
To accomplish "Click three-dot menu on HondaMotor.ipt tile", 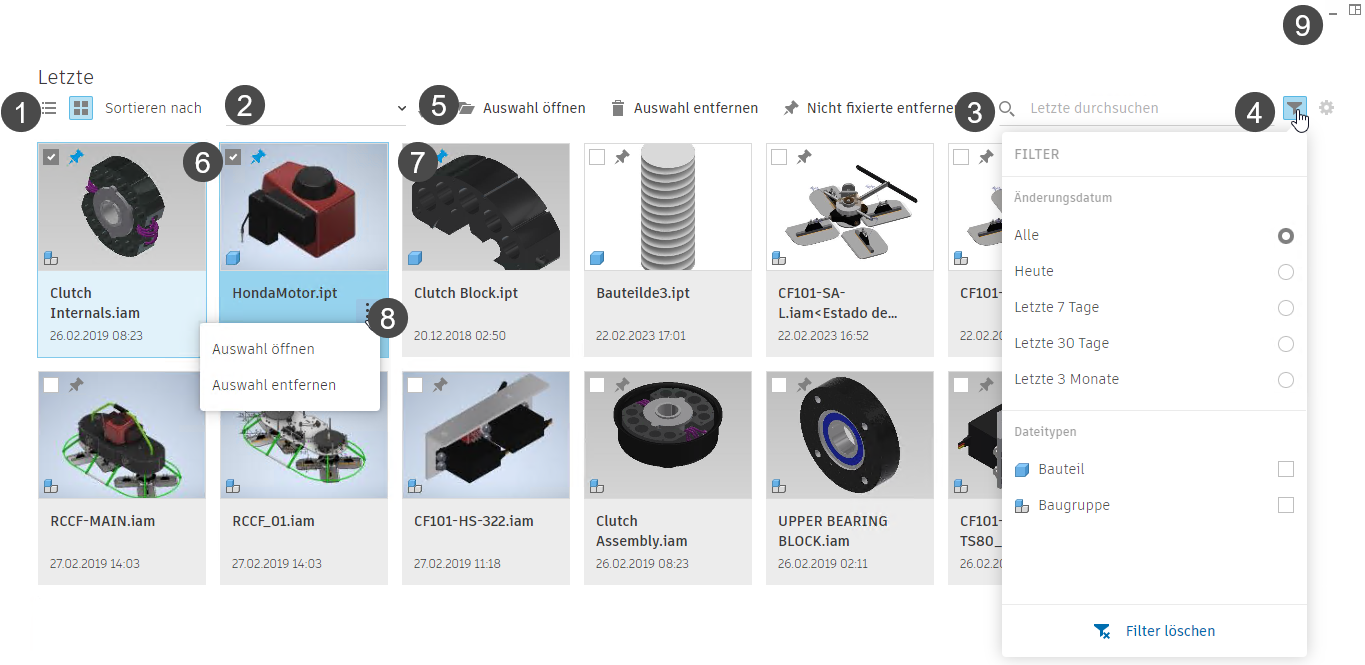I will click(x=368, y=314).
